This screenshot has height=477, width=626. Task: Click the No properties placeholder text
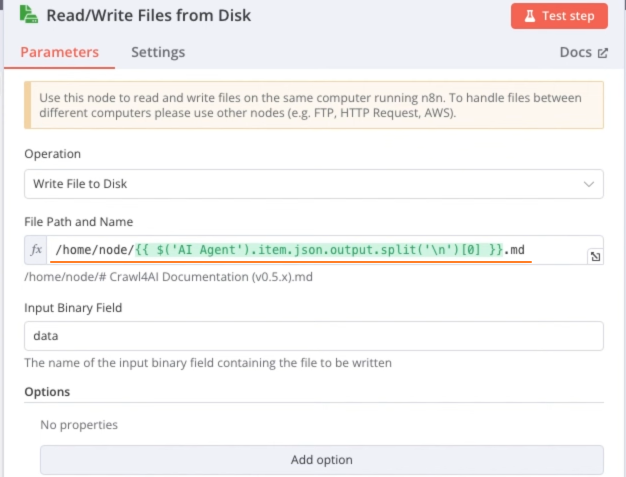79,425
